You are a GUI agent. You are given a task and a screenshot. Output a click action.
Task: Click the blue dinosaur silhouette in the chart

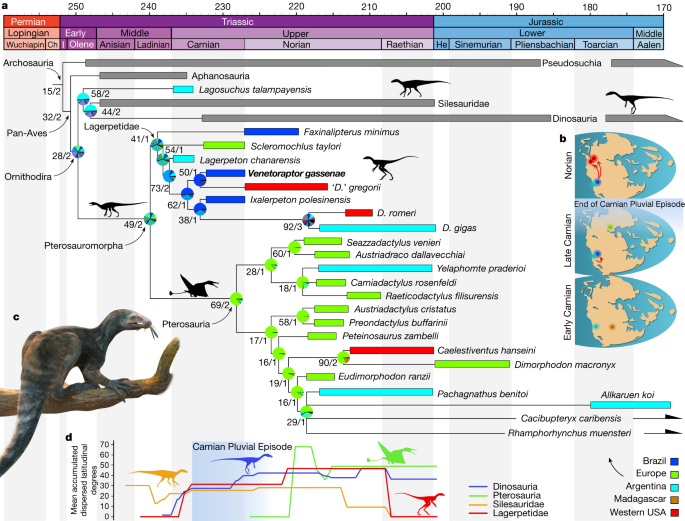click(x=245, y=463)
